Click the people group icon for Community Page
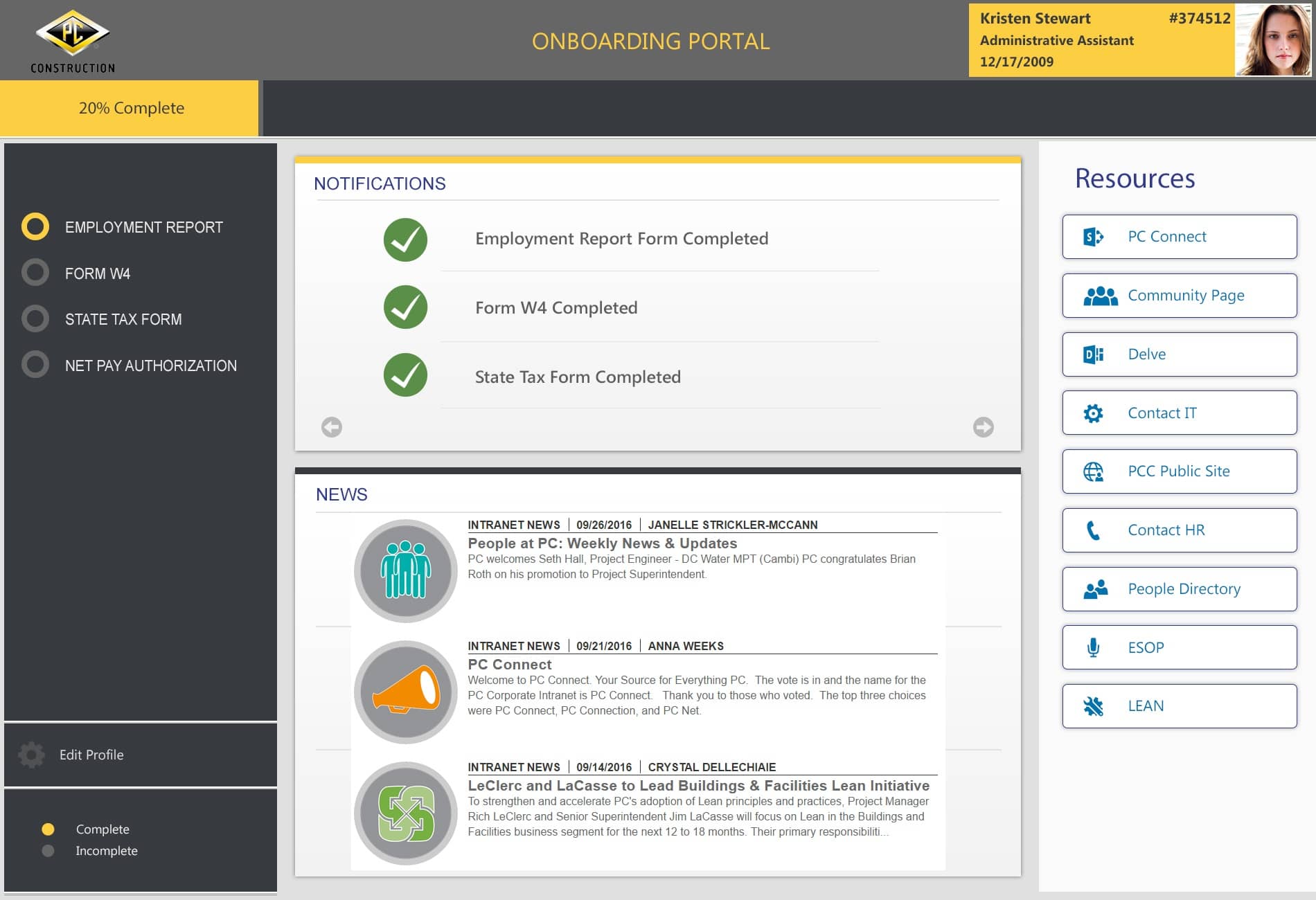Viewport: 1316px width, 900px height. pos(1100,296)
